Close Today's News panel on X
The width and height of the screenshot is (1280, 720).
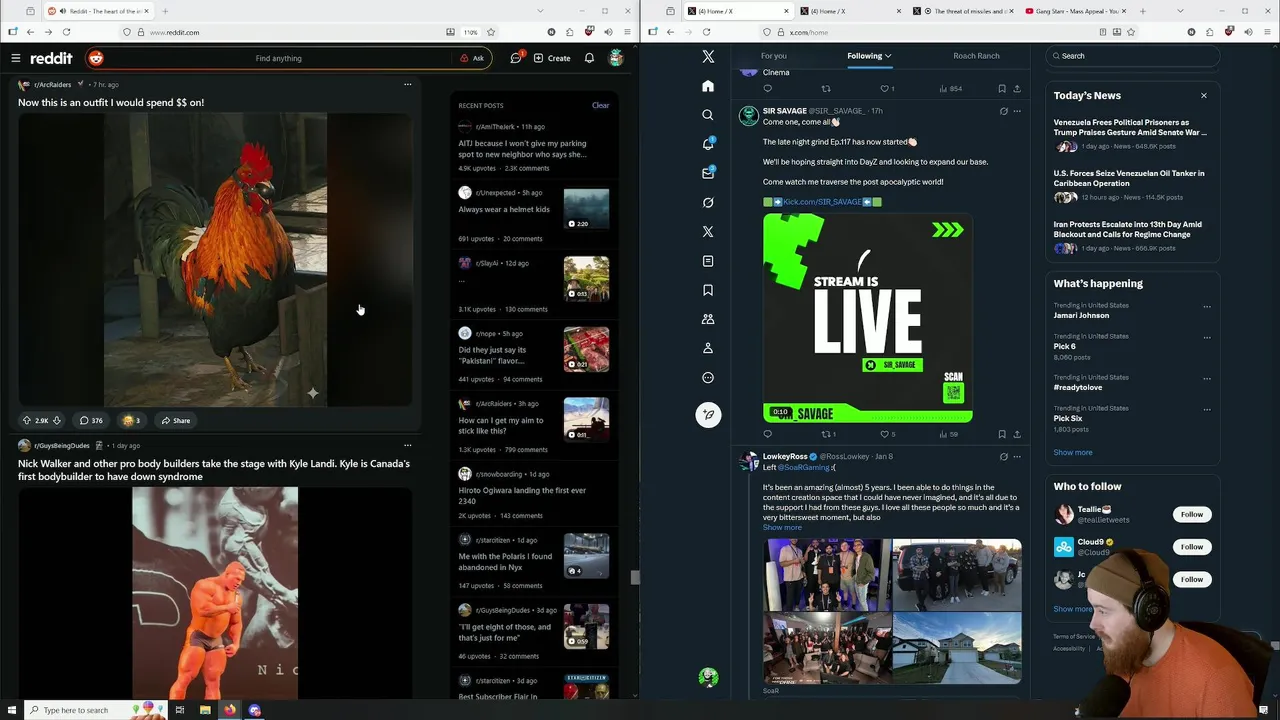tap(1204, 96)
